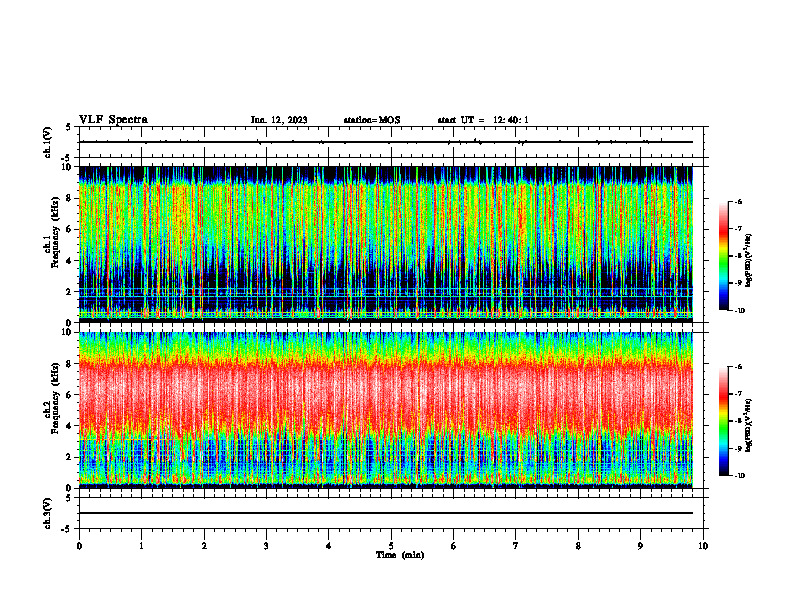Click time axis tick label "5"
This screenshot has width=792, height=612.
click(391, 546)
